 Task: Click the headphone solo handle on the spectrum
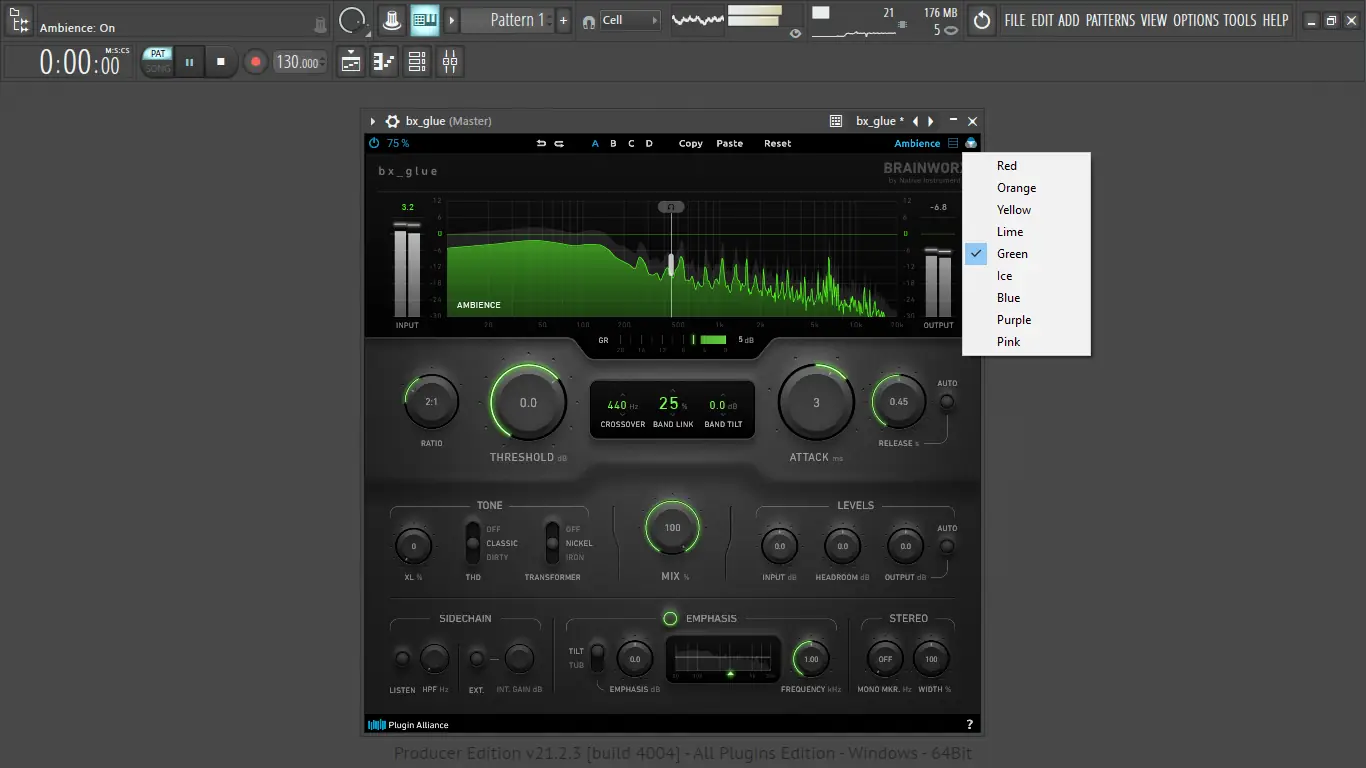671,207
